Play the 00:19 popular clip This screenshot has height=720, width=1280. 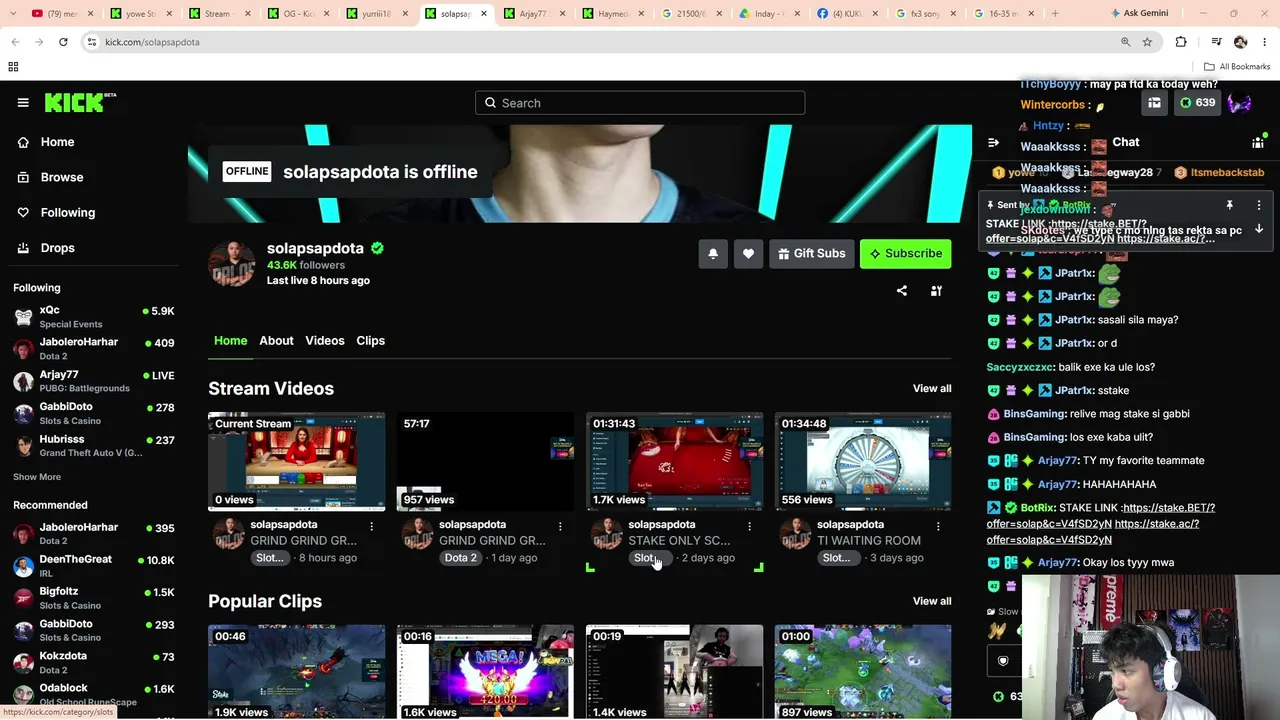674,672
